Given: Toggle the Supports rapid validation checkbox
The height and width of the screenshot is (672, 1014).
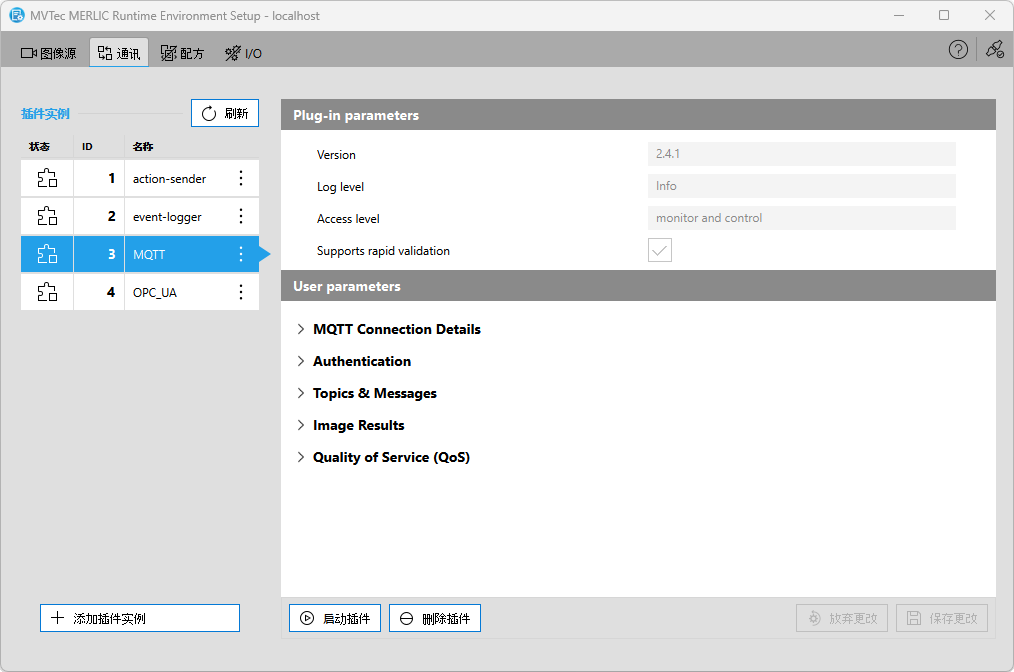Looking at the screenshot, I should pos(660,251).
